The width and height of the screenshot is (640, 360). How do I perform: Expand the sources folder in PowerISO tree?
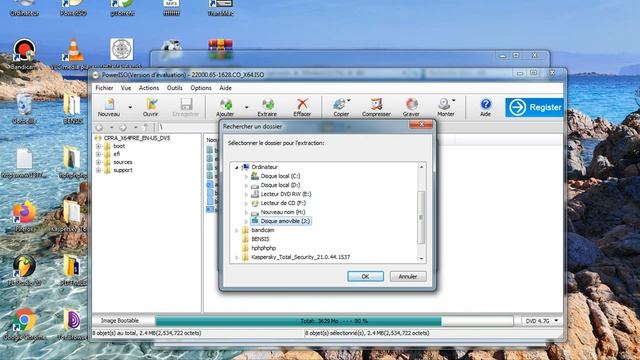click(x=98, y=162)
